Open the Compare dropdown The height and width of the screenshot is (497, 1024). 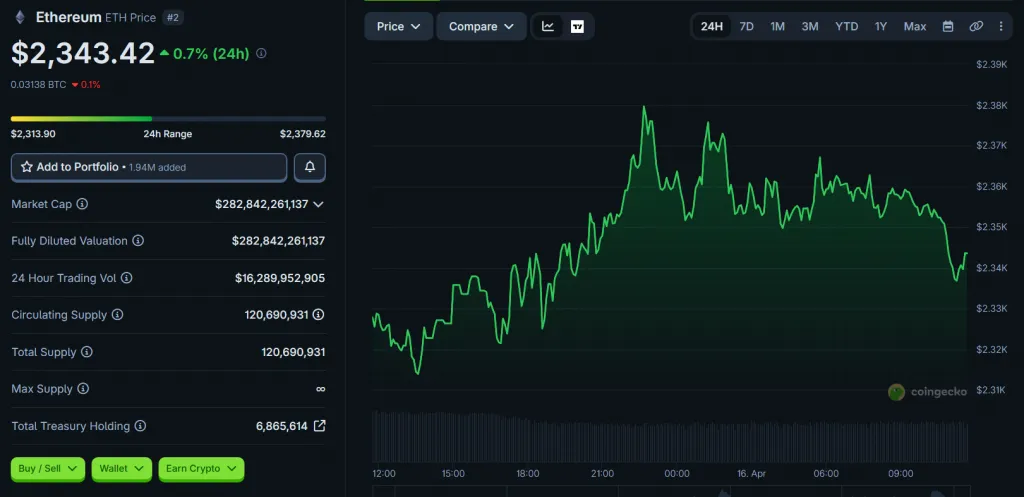tap(481, 26)
